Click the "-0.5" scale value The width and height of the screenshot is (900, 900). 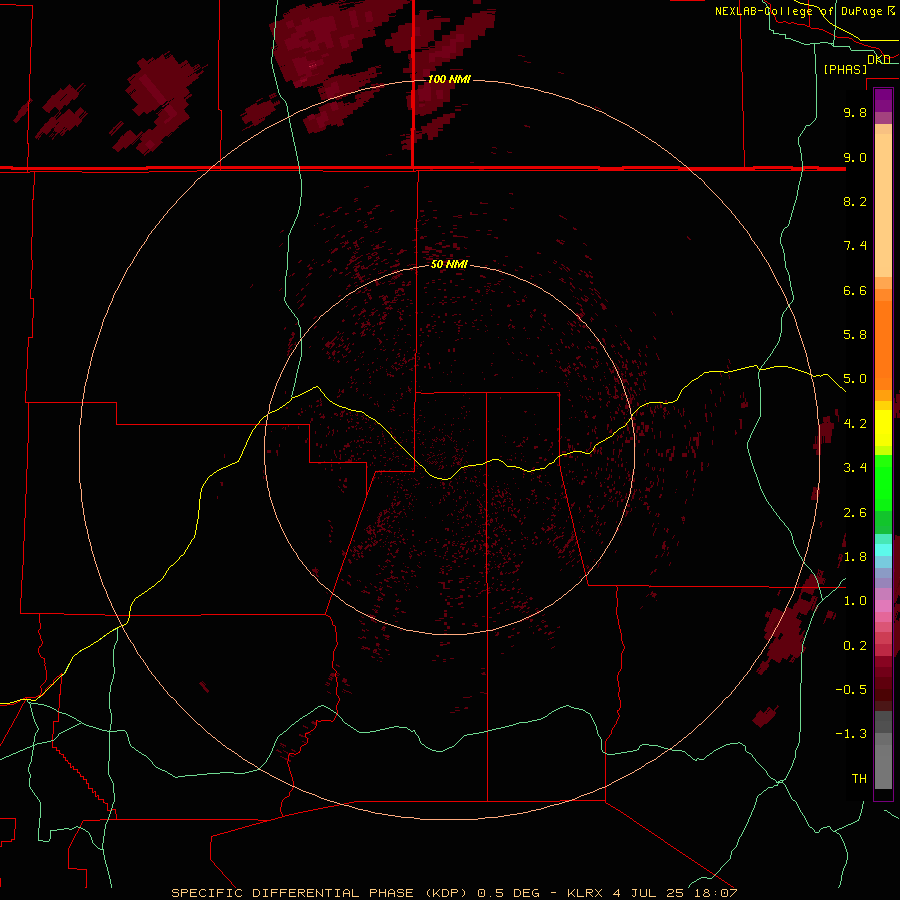(851, 690)
